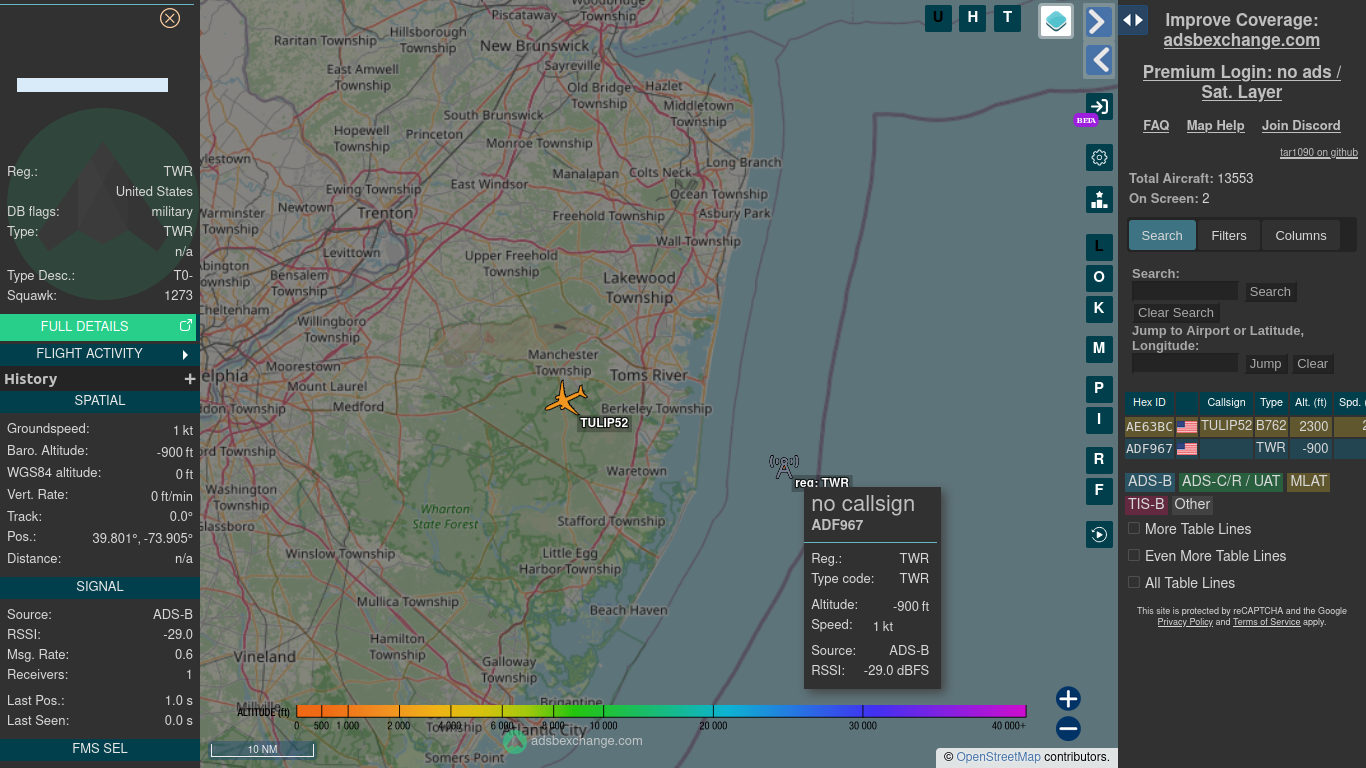The height and width of the screenshot is (768, 1366).
Task: Sort table by Hex ID column
Action: tap(1149, 402)
